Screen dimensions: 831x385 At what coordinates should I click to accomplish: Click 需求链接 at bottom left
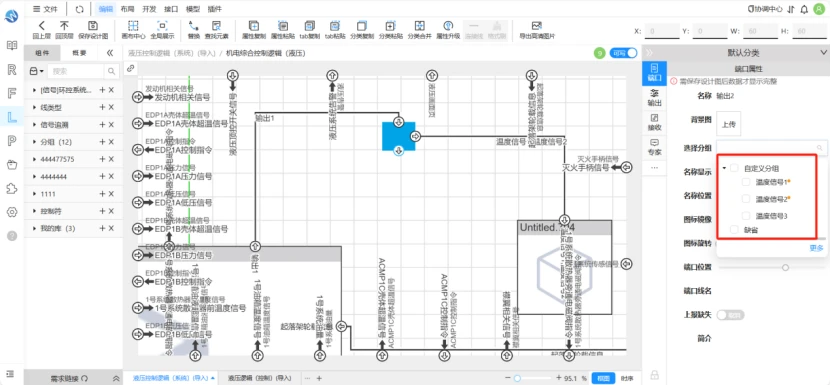click(69, 379)
